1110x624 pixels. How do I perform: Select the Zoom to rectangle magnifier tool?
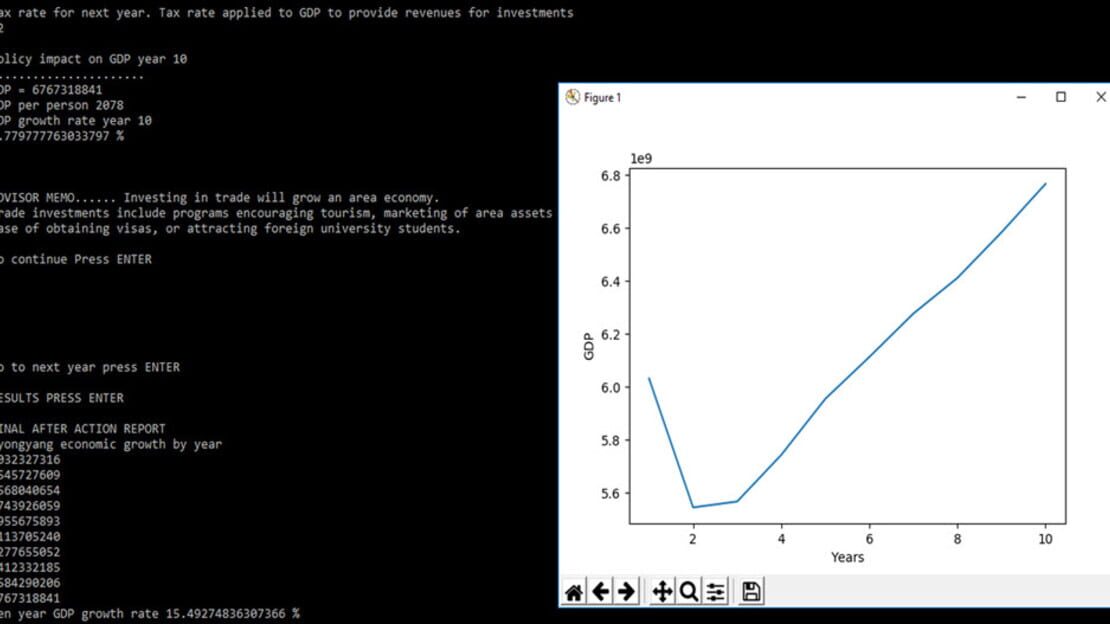688,591
